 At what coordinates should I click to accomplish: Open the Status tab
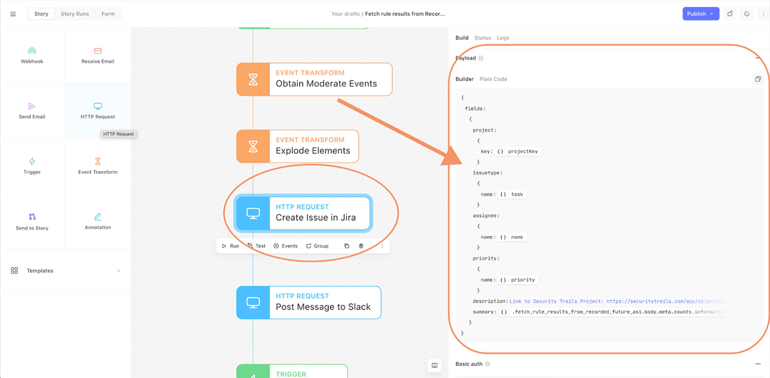482,38
